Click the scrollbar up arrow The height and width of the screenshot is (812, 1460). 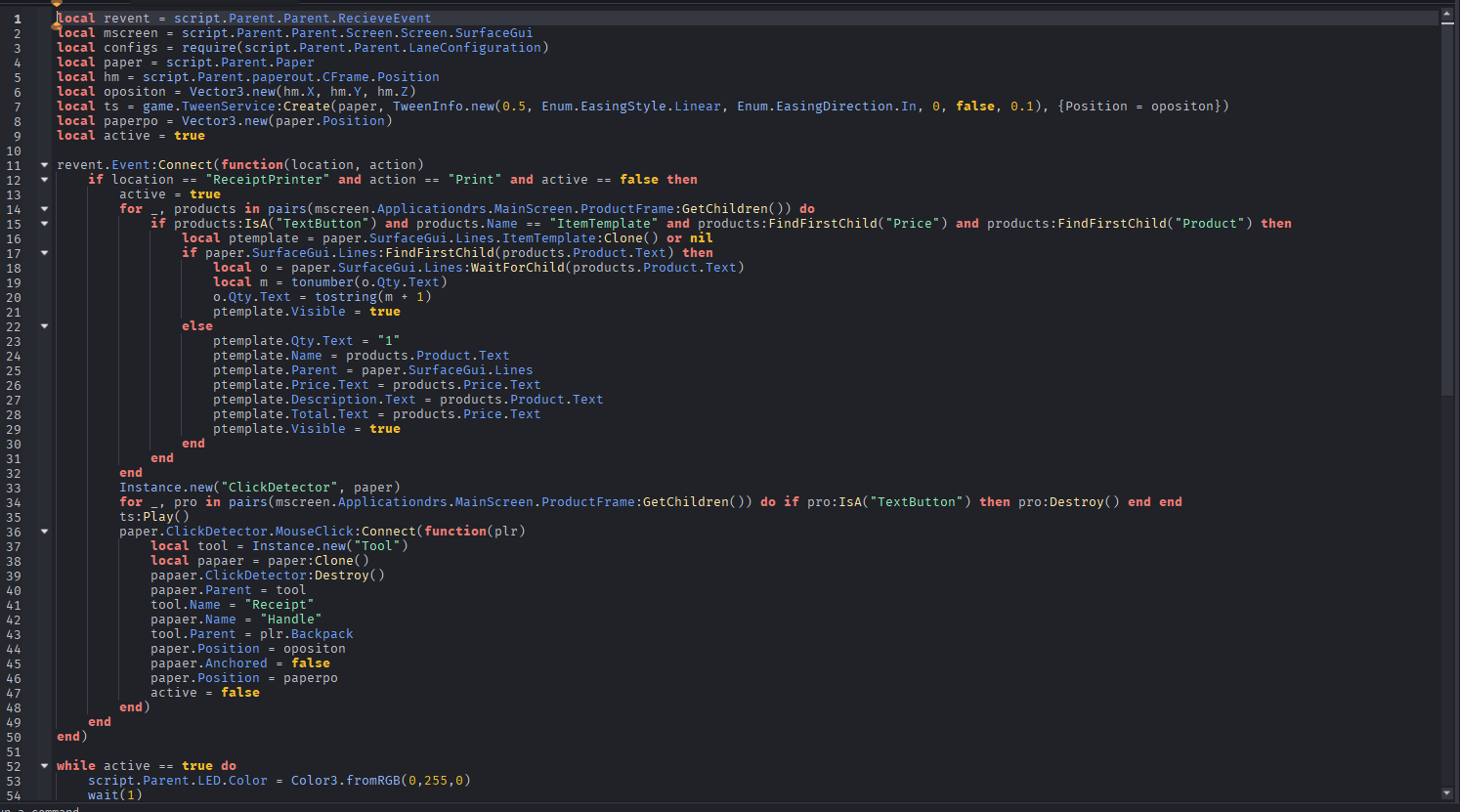click(1447, 16)
